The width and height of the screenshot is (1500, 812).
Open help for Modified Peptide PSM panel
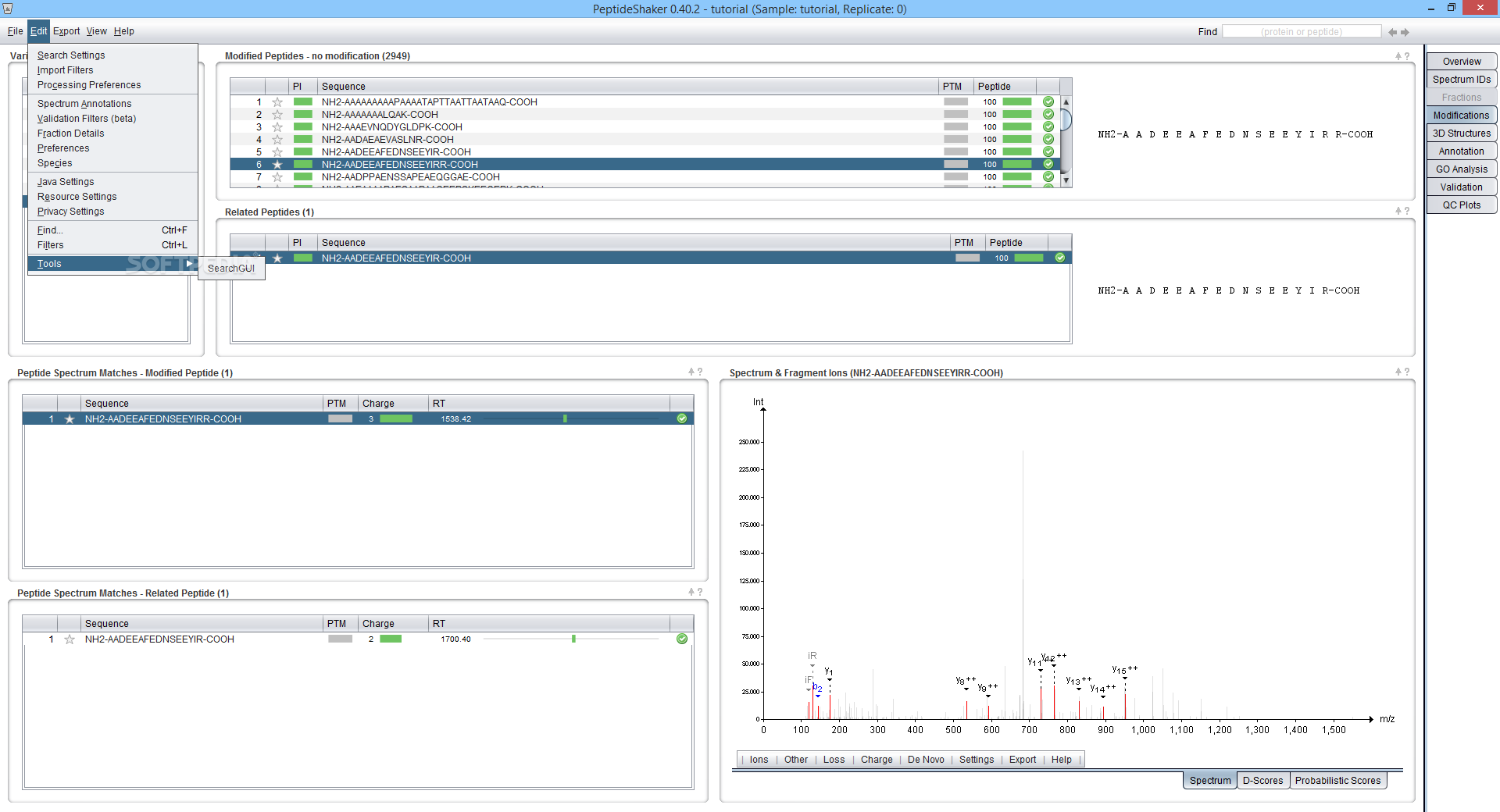[700, 372]
